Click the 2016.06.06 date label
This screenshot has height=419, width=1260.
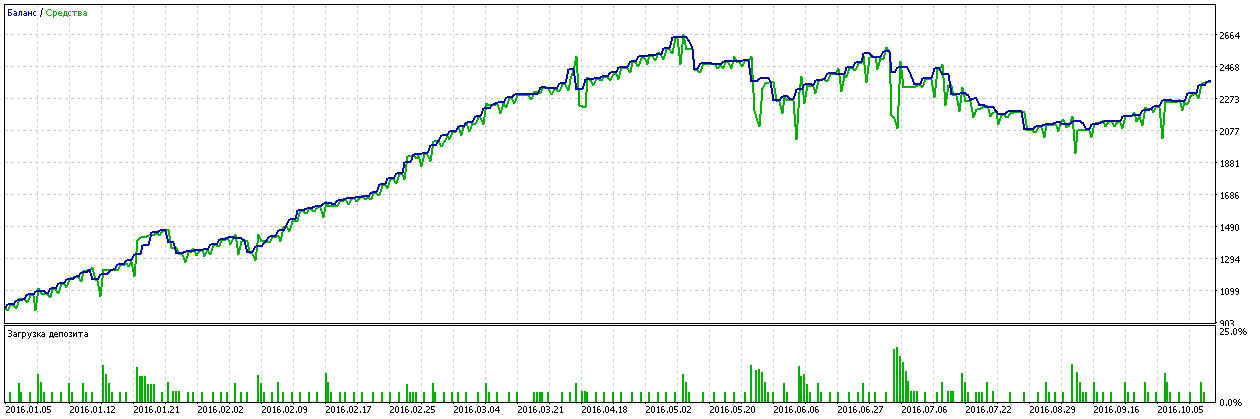(x=796, y=409)
